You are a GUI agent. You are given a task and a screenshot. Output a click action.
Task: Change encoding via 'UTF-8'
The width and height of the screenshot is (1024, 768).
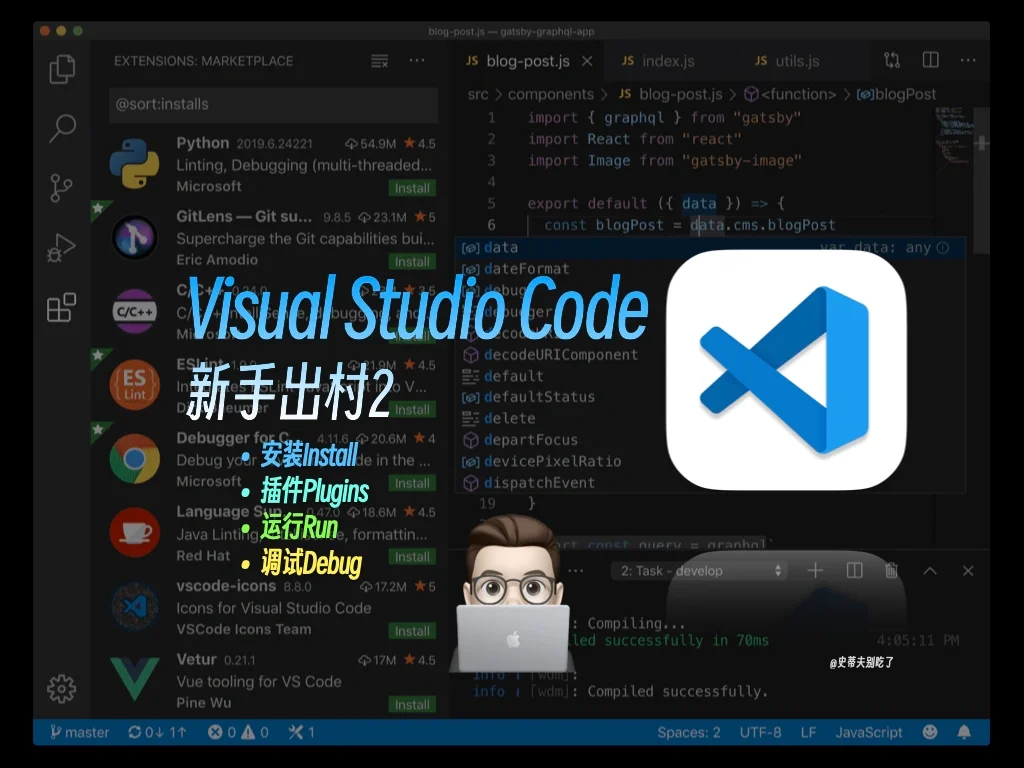pos(760,732)
